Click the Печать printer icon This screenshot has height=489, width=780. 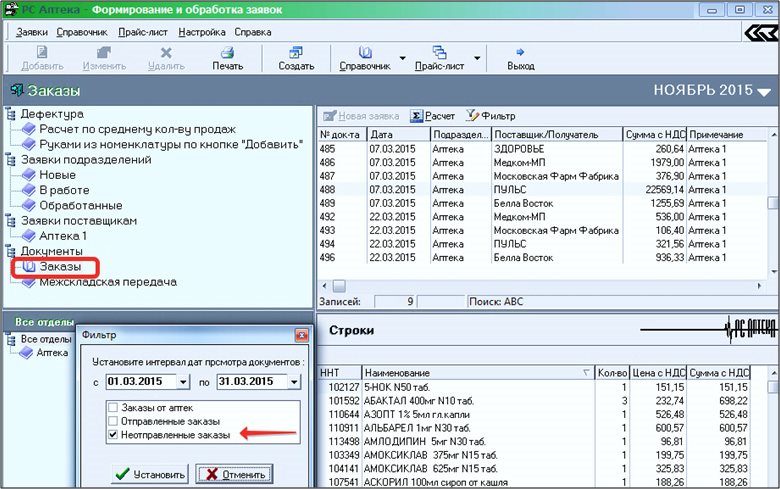[x=227, y=52]
